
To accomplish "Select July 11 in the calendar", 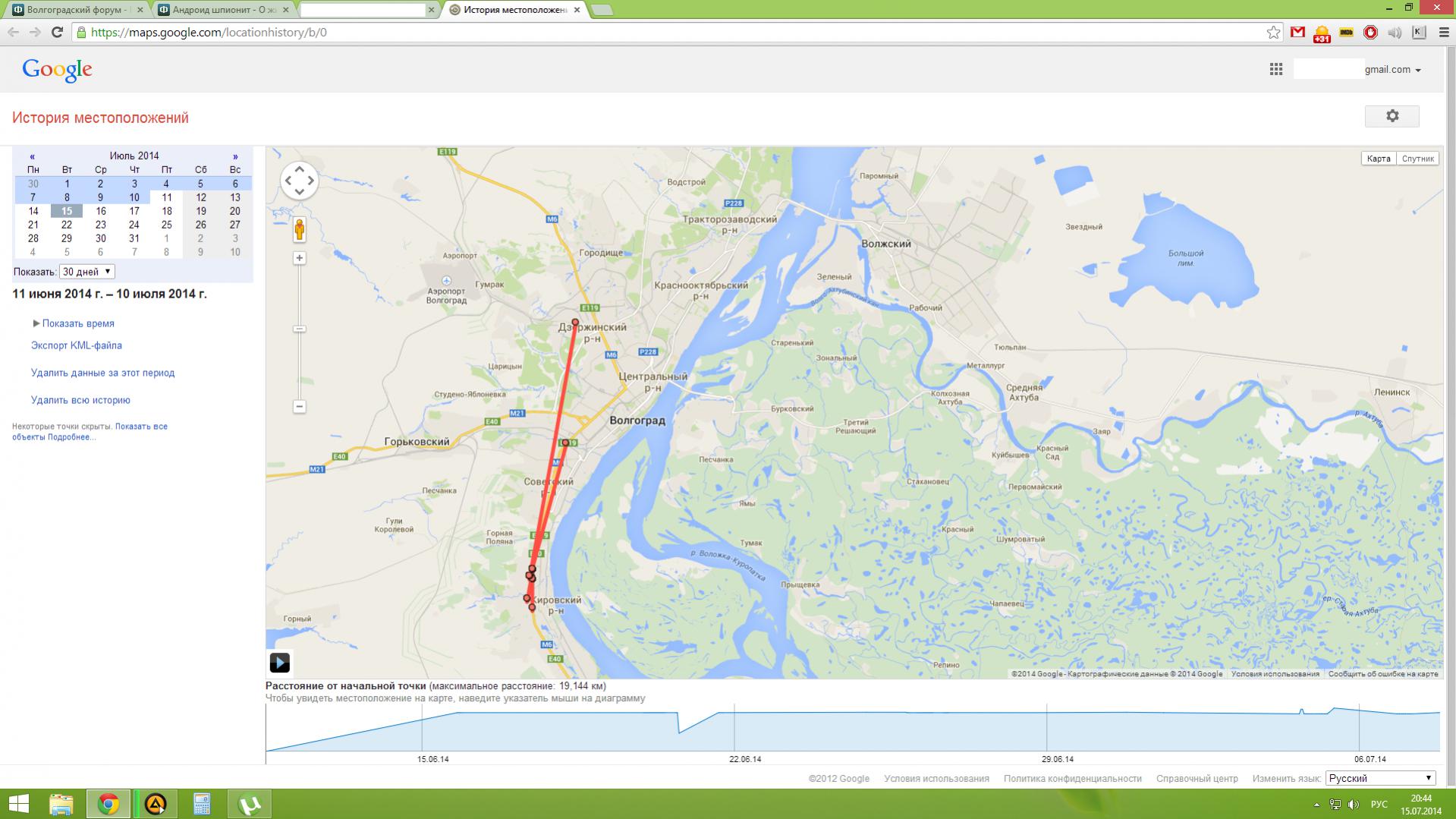I will [x=167, y=197].
